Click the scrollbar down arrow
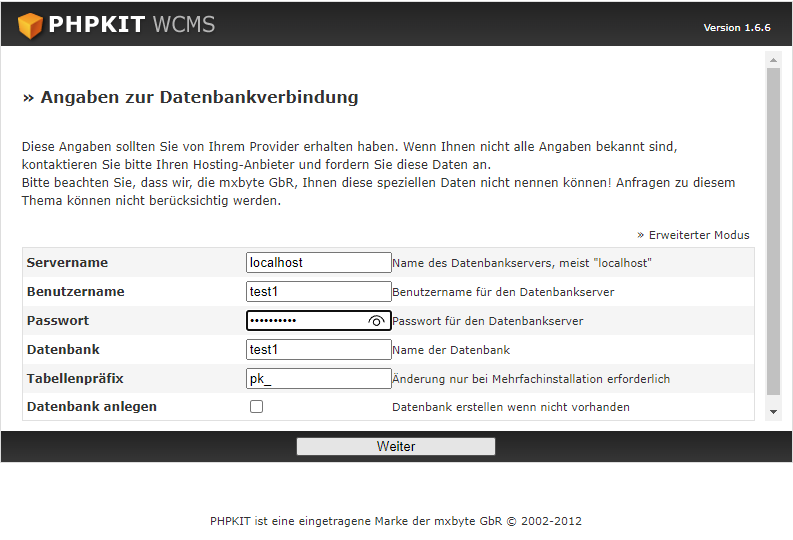This screenshot has height=540, width=793. coord(773,412)
